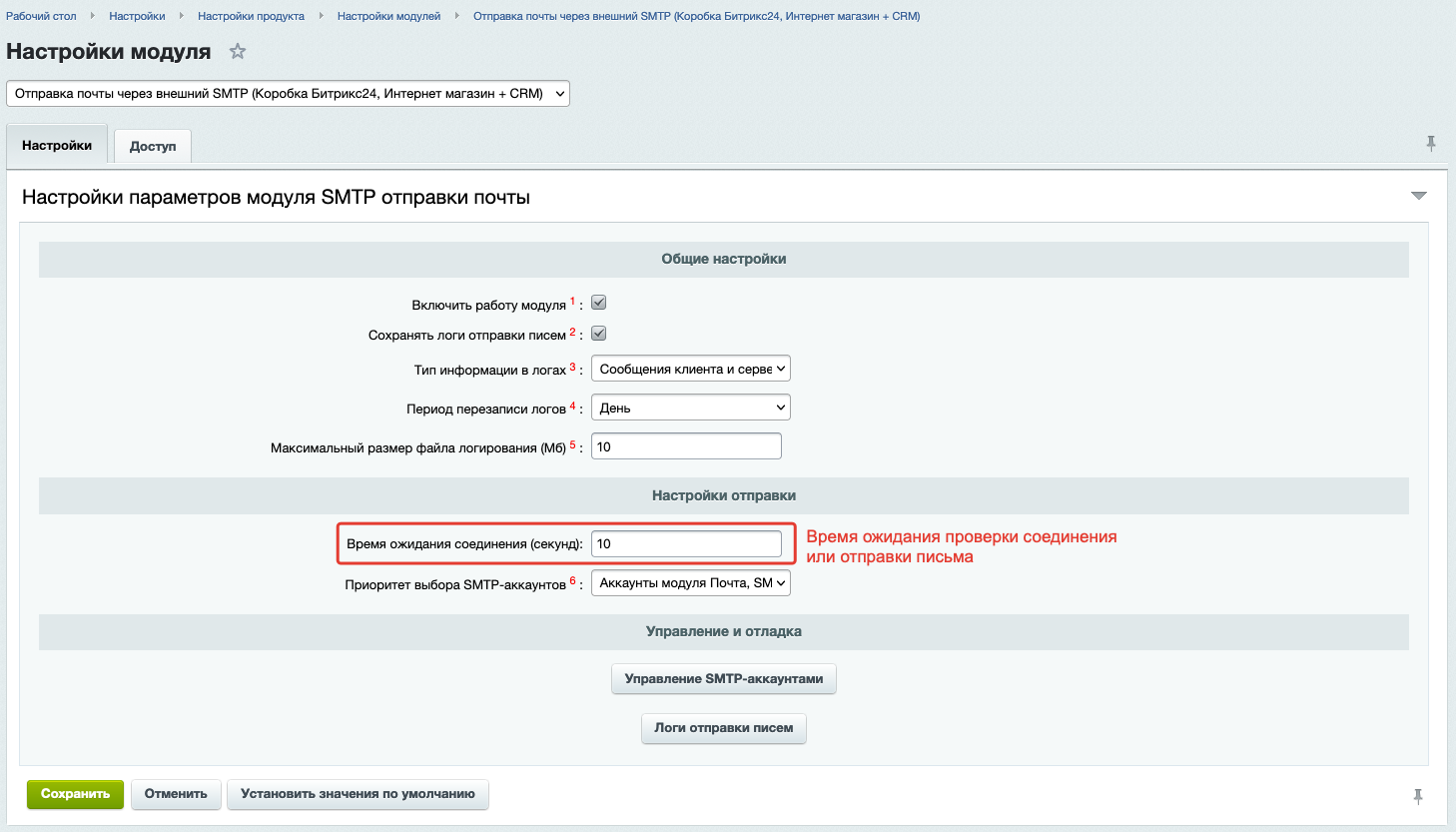Image resolution: width=1456 pixels, height=832 pixels.
Task: Click the 'Отменить' button
Action: tap(176, 794)
